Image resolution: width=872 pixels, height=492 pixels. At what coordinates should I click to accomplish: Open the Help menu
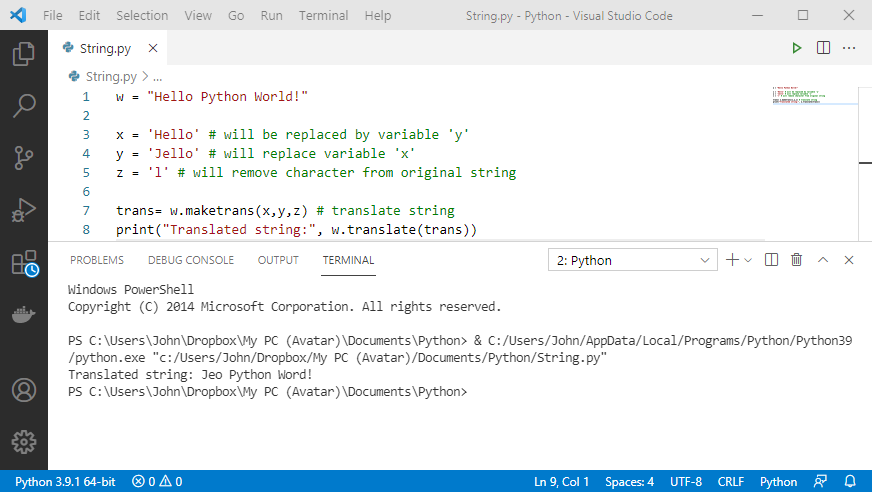coord(378,16)
